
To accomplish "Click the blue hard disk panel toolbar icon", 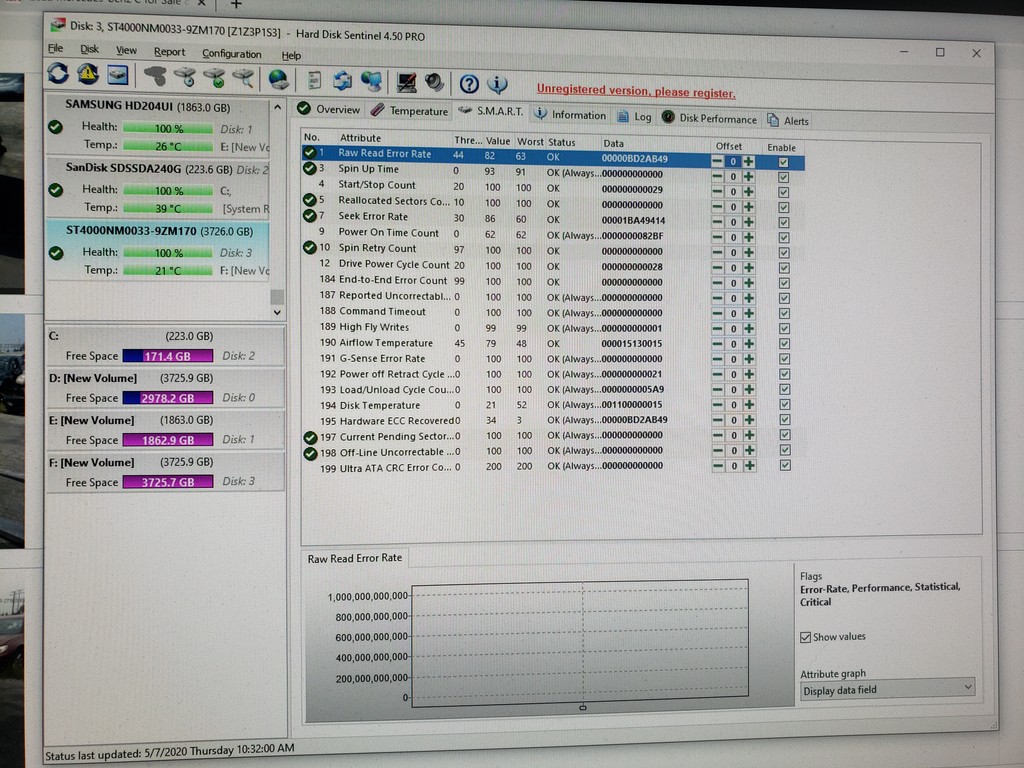I will click(118, 75).
